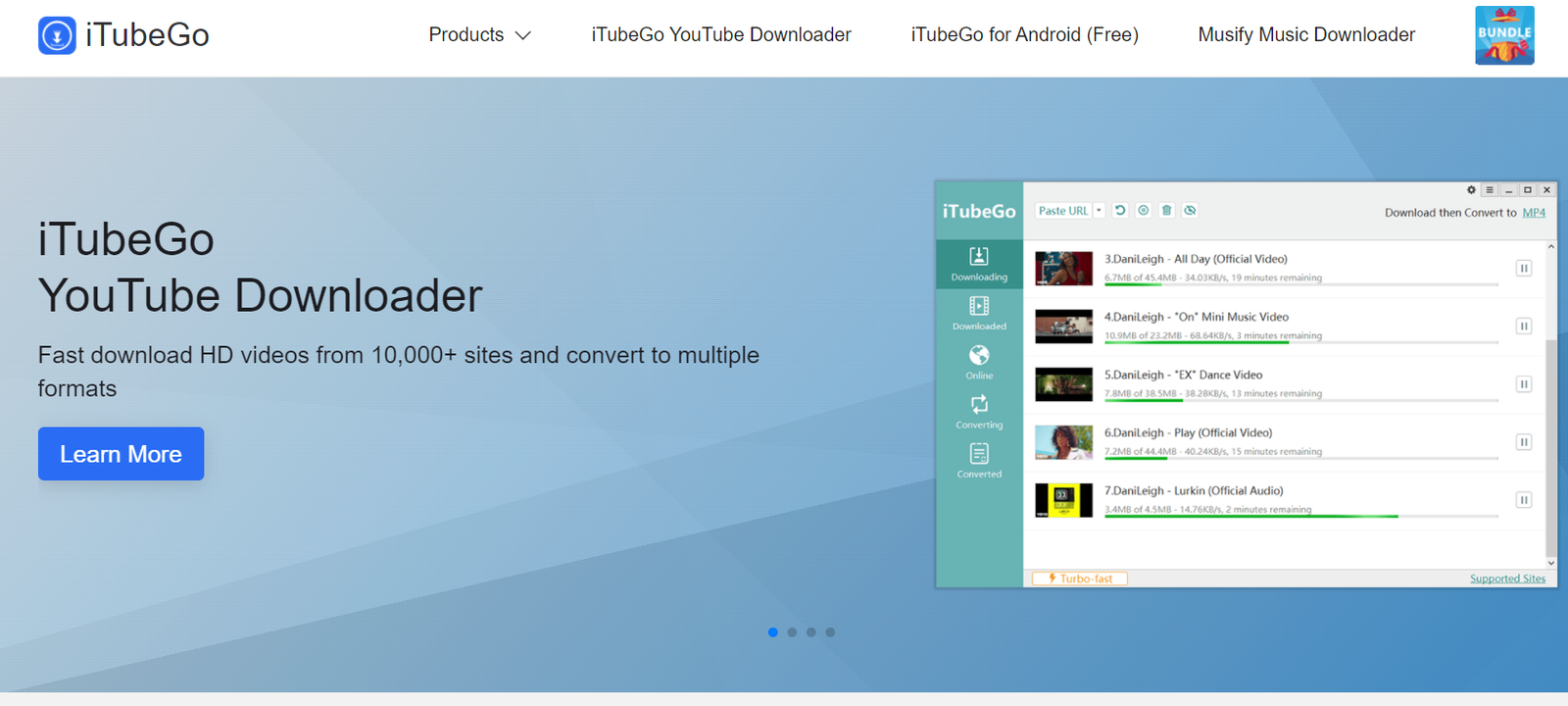
Task: Click the All Day download progress bar
Action: [x=1301, y=284]
